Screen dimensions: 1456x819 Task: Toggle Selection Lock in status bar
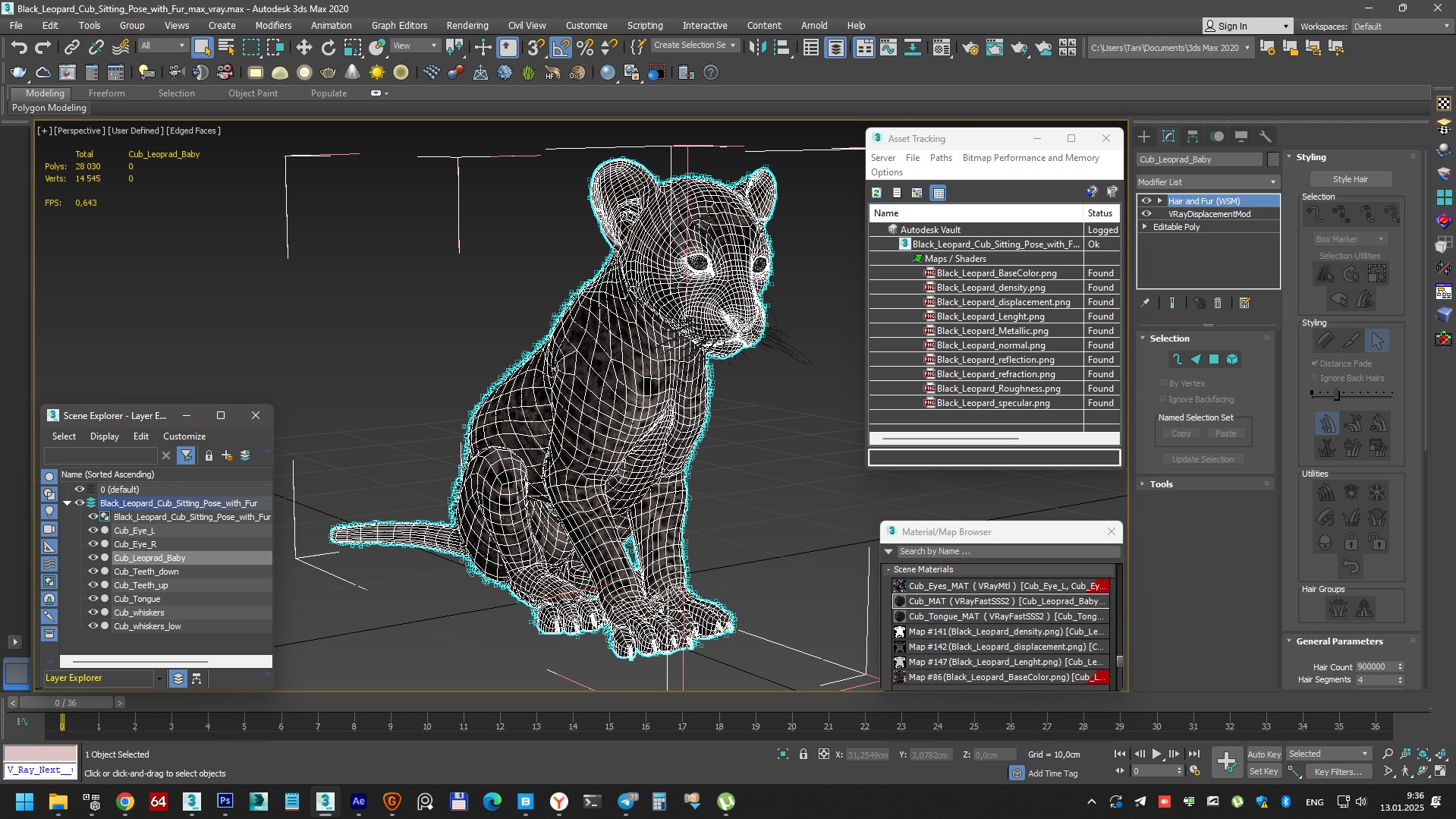[803, 754]
